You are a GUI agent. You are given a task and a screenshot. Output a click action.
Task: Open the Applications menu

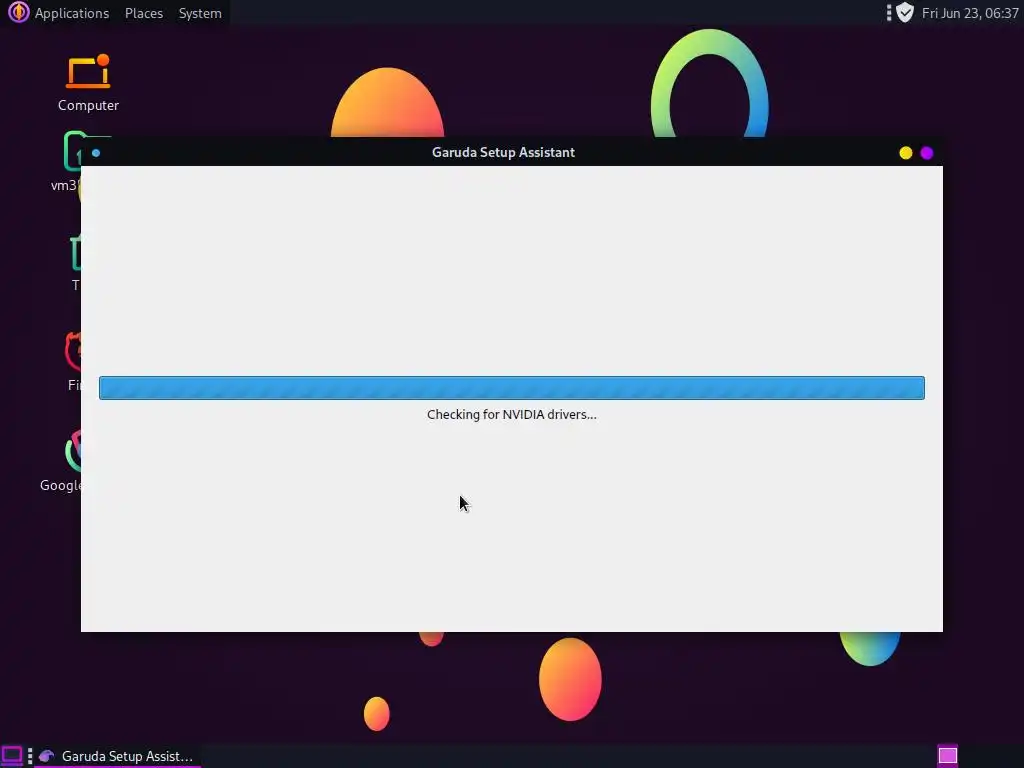(72, 13)
